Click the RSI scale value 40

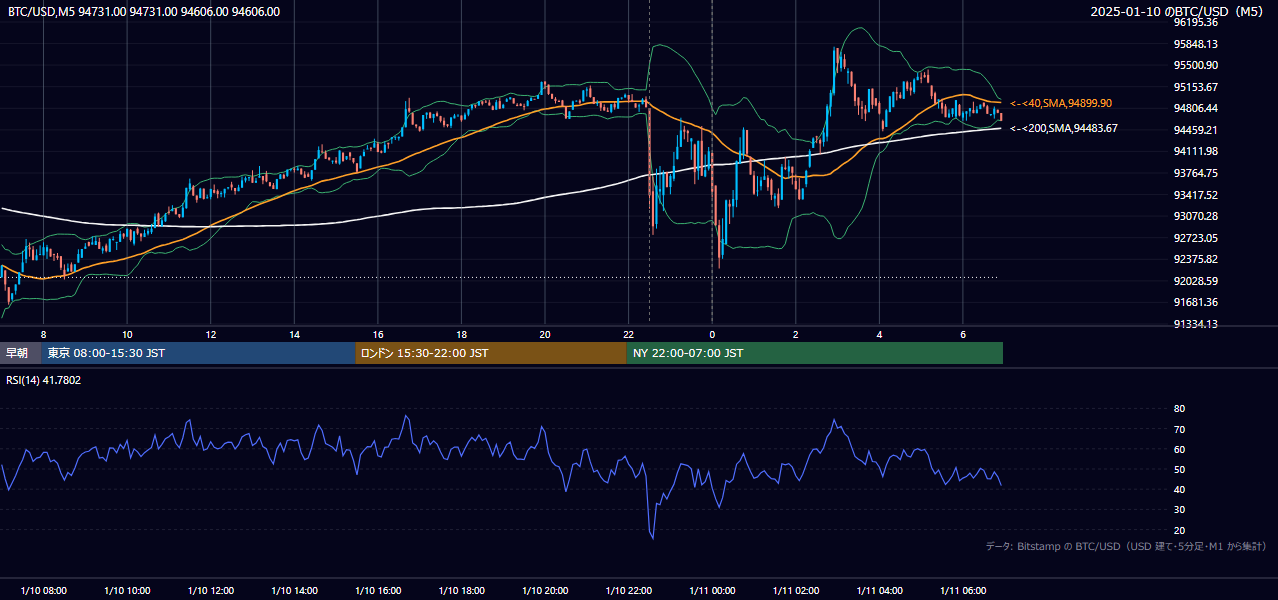(1179, 489)
